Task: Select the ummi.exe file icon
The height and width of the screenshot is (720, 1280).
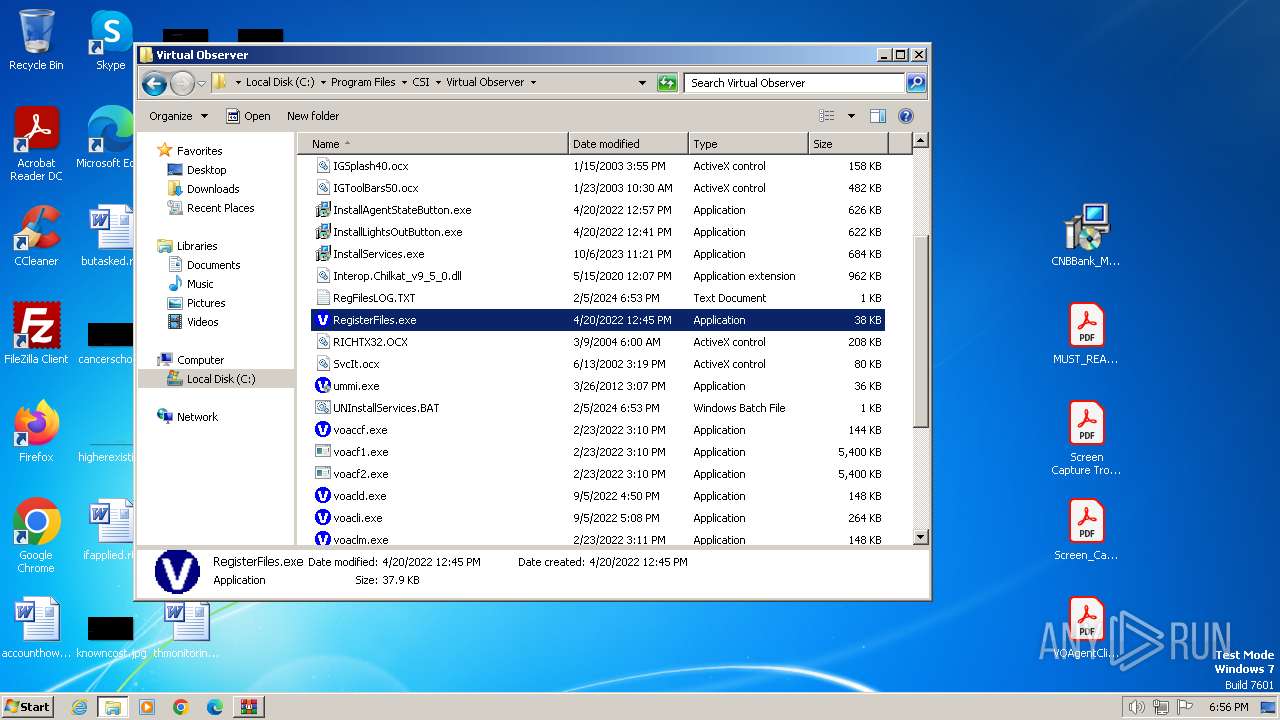Action: [323, 386]
